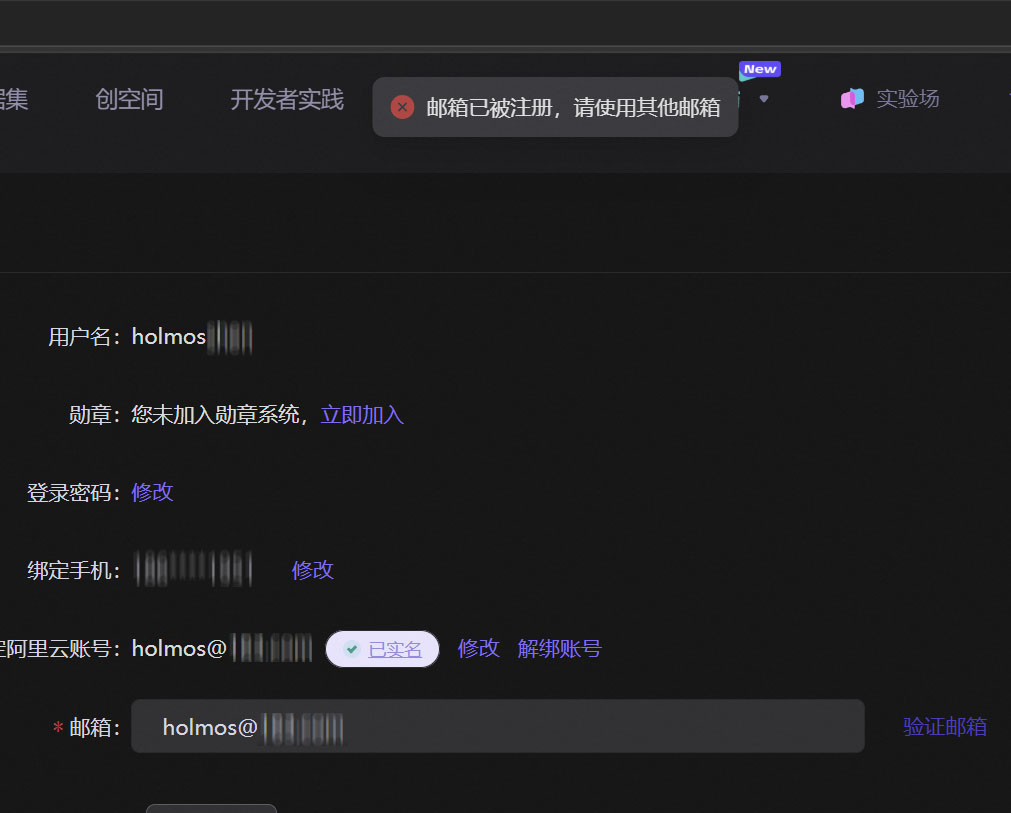Click the 解绑账号 link

[559, 648]
